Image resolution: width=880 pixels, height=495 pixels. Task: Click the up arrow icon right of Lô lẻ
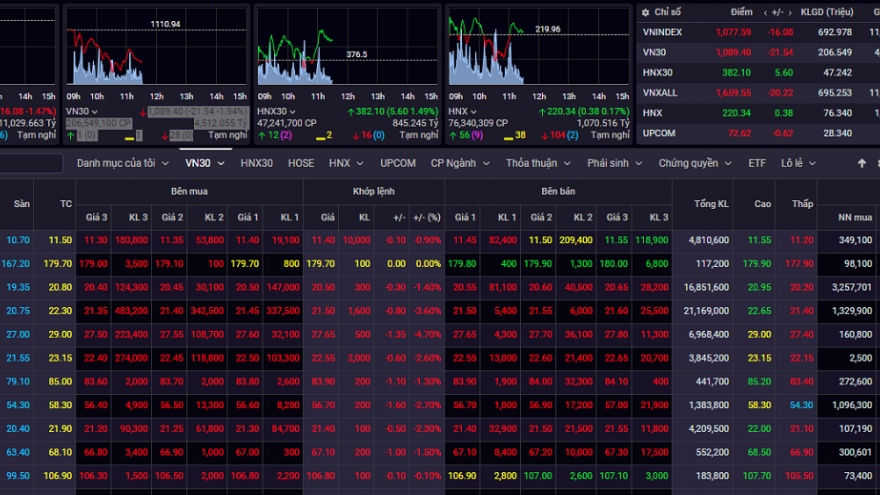point(862,163)
